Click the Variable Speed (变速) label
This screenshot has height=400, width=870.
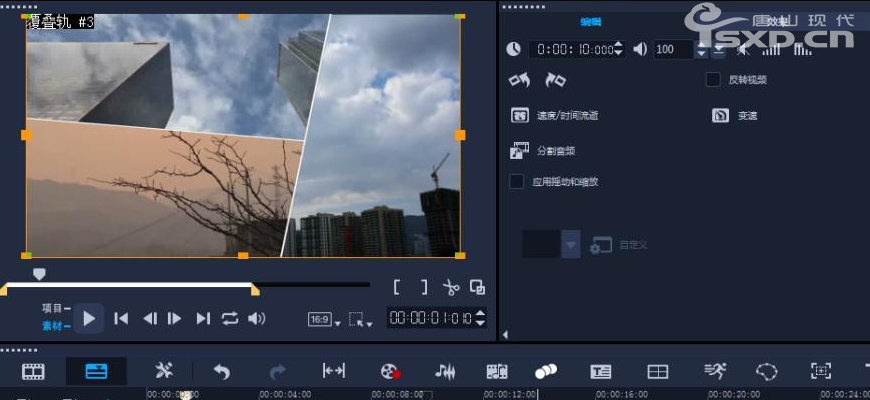[747, 116]
